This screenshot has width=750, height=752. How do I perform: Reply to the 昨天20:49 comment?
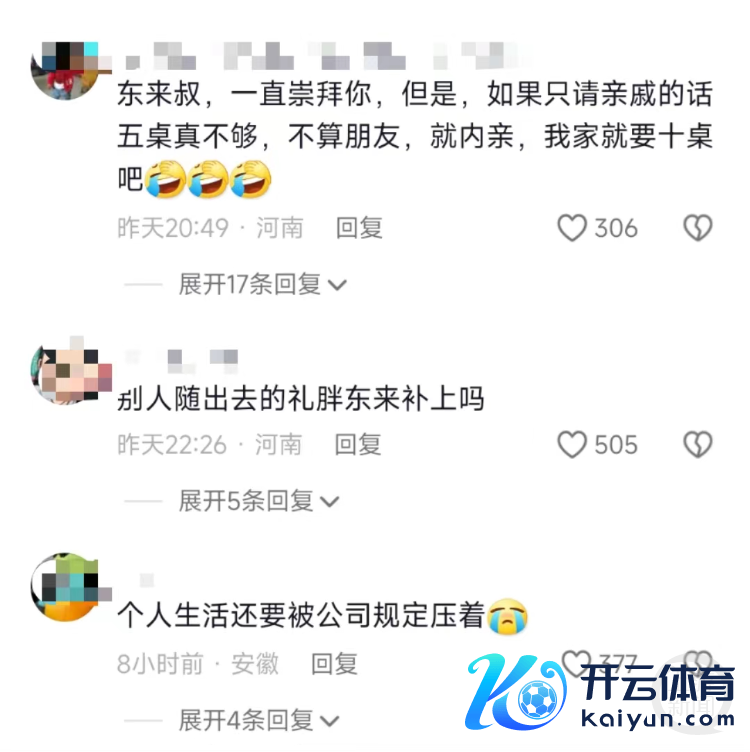tap(359, 228)
